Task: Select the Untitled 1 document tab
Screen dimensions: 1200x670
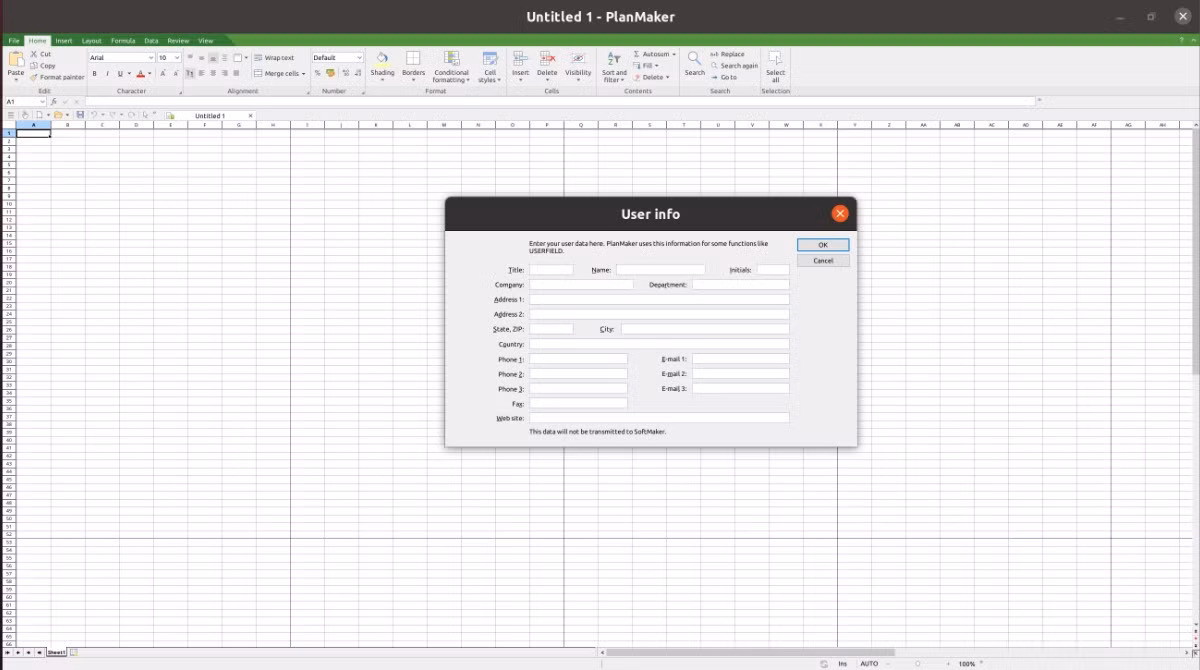Action: pyautogui.click(x=210, y=116)
